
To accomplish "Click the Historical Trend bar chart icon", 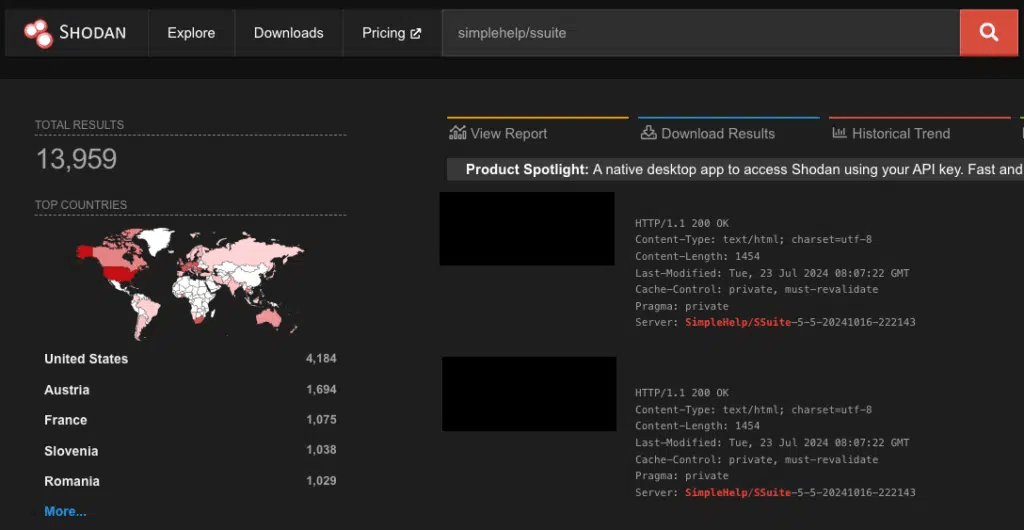I will 839,133.
